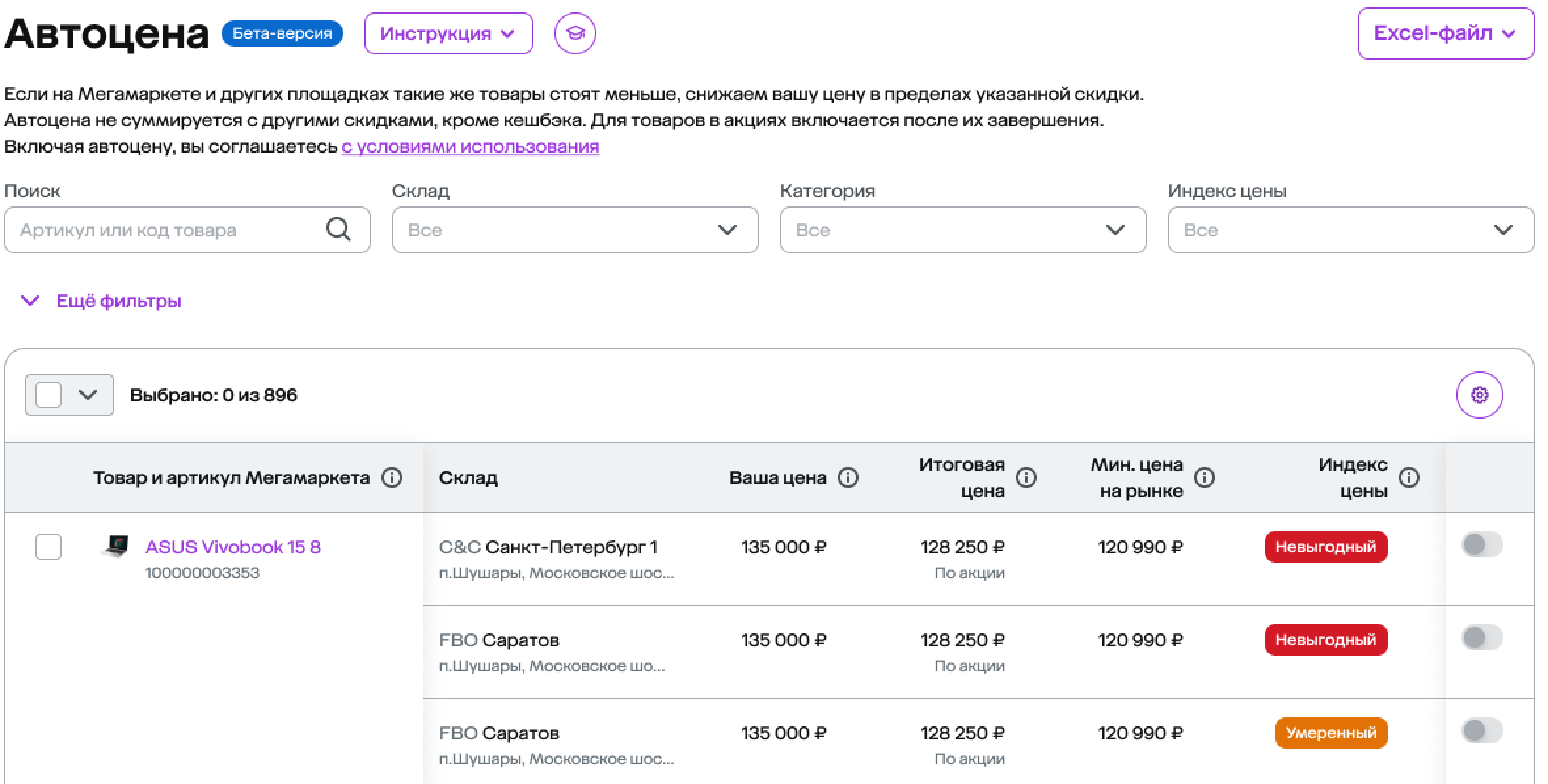Viewport: 1548px width, 784px height.
Task: Expand Ещё фильтры section
Action: tap(102, 301)
